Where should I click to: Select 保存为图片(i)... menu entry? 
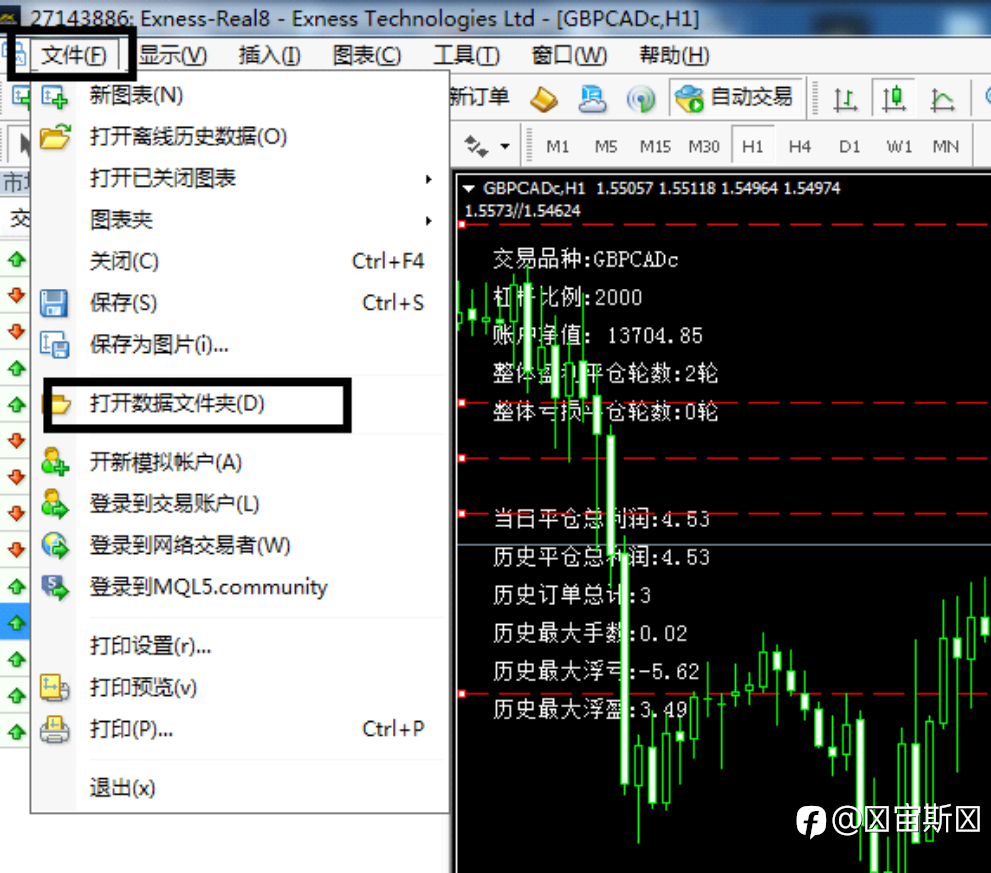(x=240, y=345)
